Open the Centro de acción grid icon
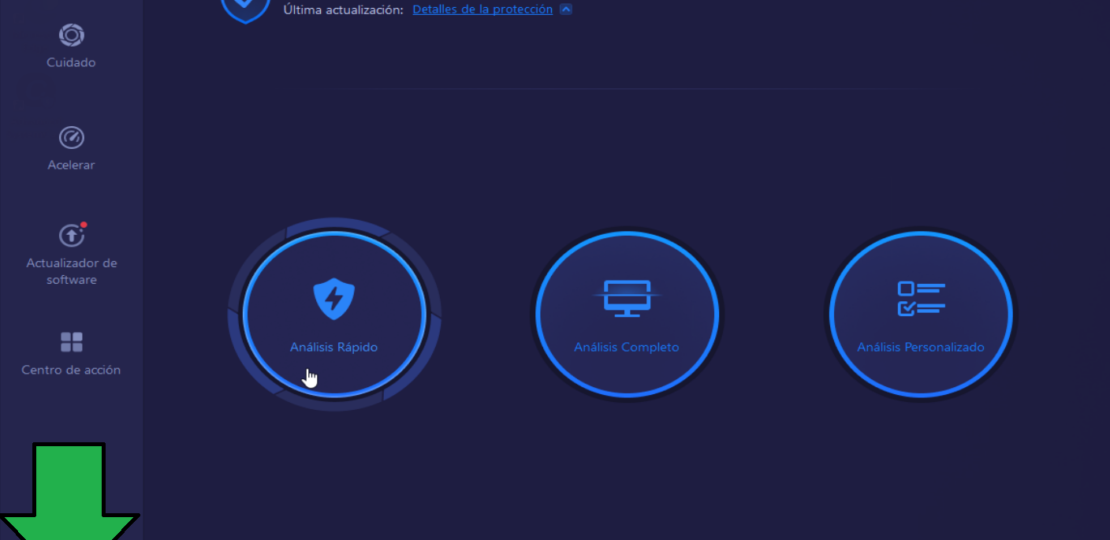This screenshot has width=1110, height=540. point(71,343)
